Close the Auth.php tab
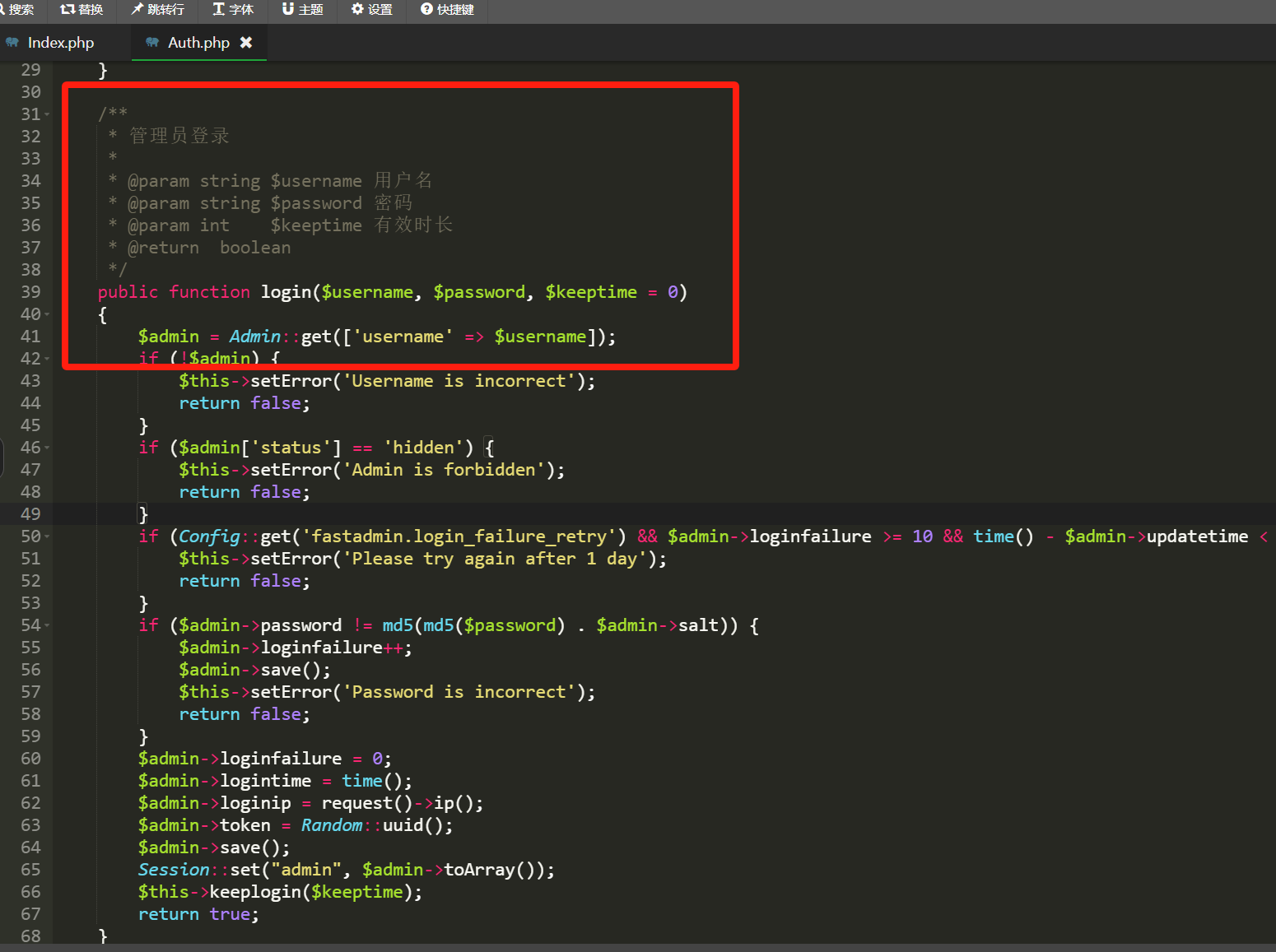 [246, 43]
